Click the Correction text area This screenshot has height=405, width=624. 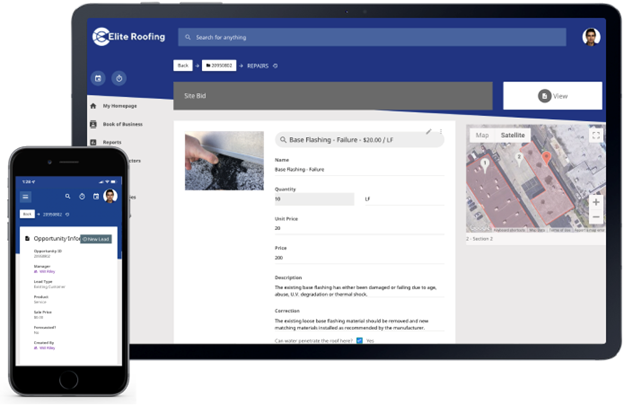(359, 324)
